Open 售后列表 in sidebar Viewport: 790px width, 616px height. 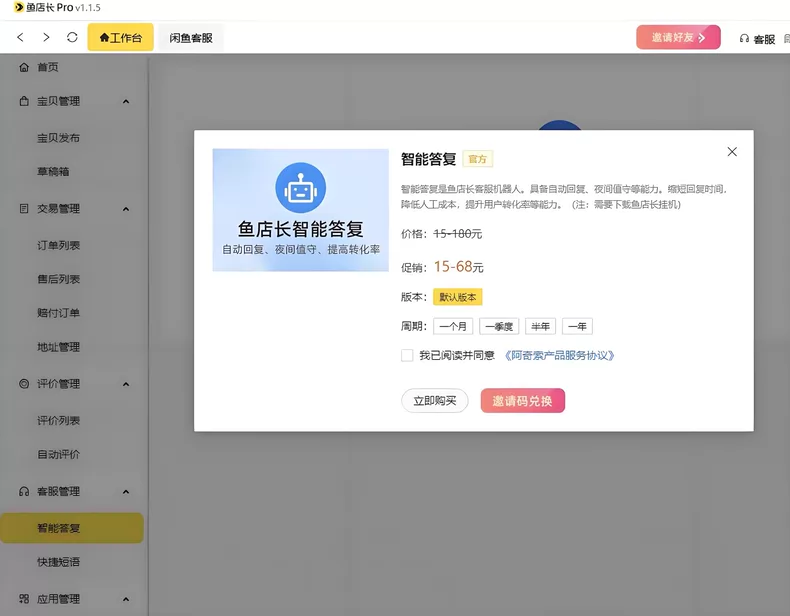point(58,279)
